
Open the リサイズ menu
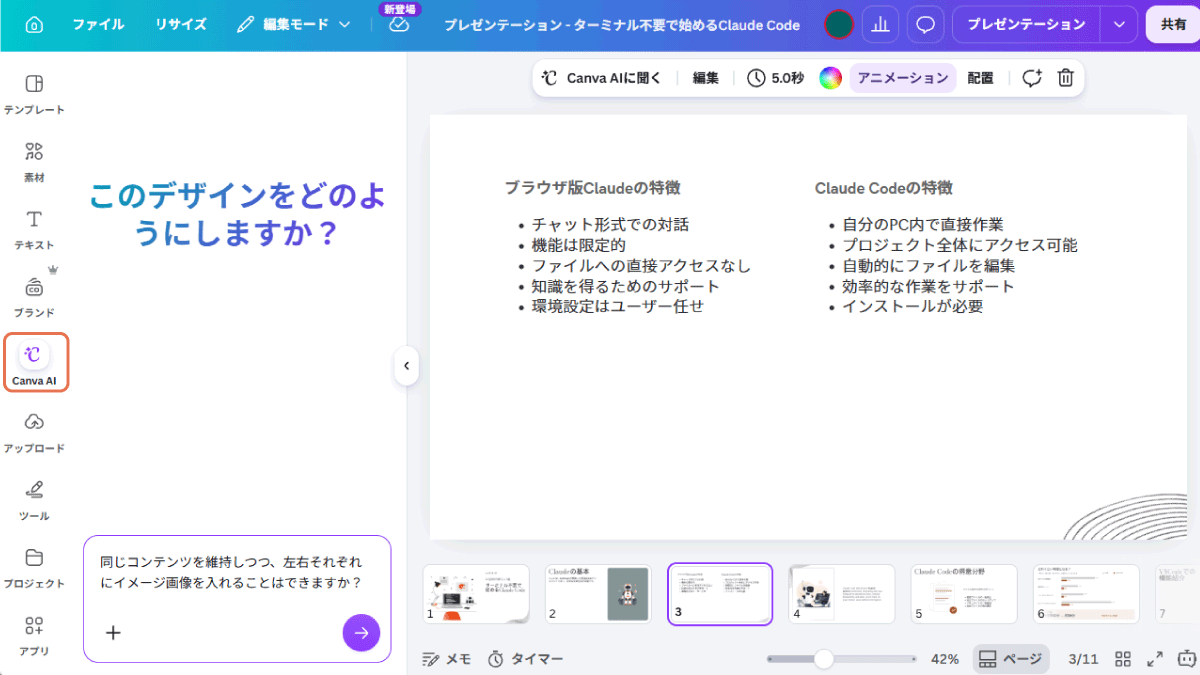pyautogui.click(x=181, y=24)
